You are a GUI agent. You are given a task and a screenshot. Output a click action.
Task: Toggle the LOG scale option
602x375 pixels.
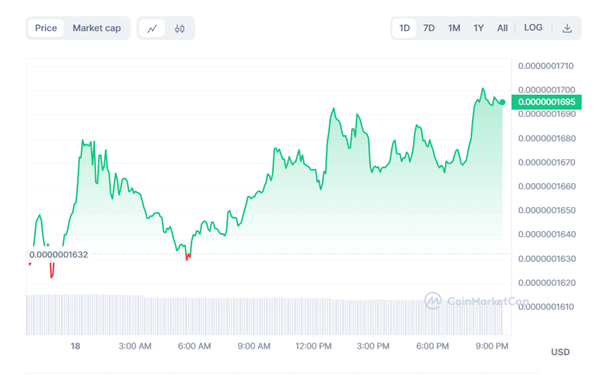point(533,28)
